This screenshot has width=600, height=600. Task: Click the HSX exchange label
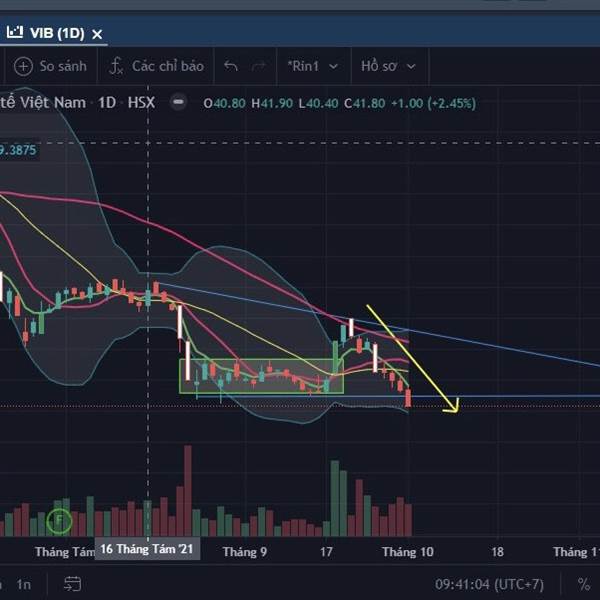(142, 103)
